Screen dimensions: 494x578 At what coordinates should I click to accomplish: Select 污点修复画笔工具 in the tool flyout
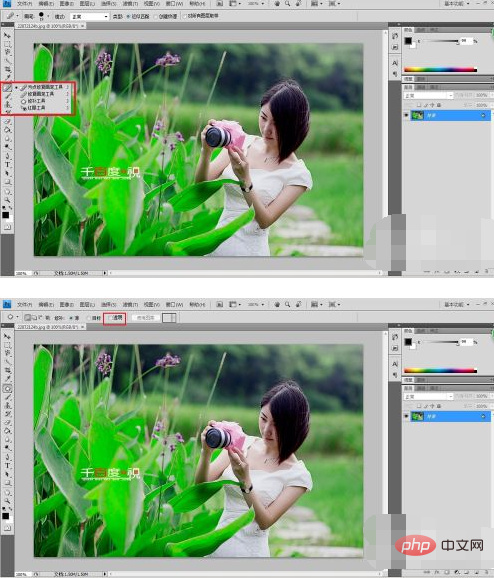click(x=41, y=87)
